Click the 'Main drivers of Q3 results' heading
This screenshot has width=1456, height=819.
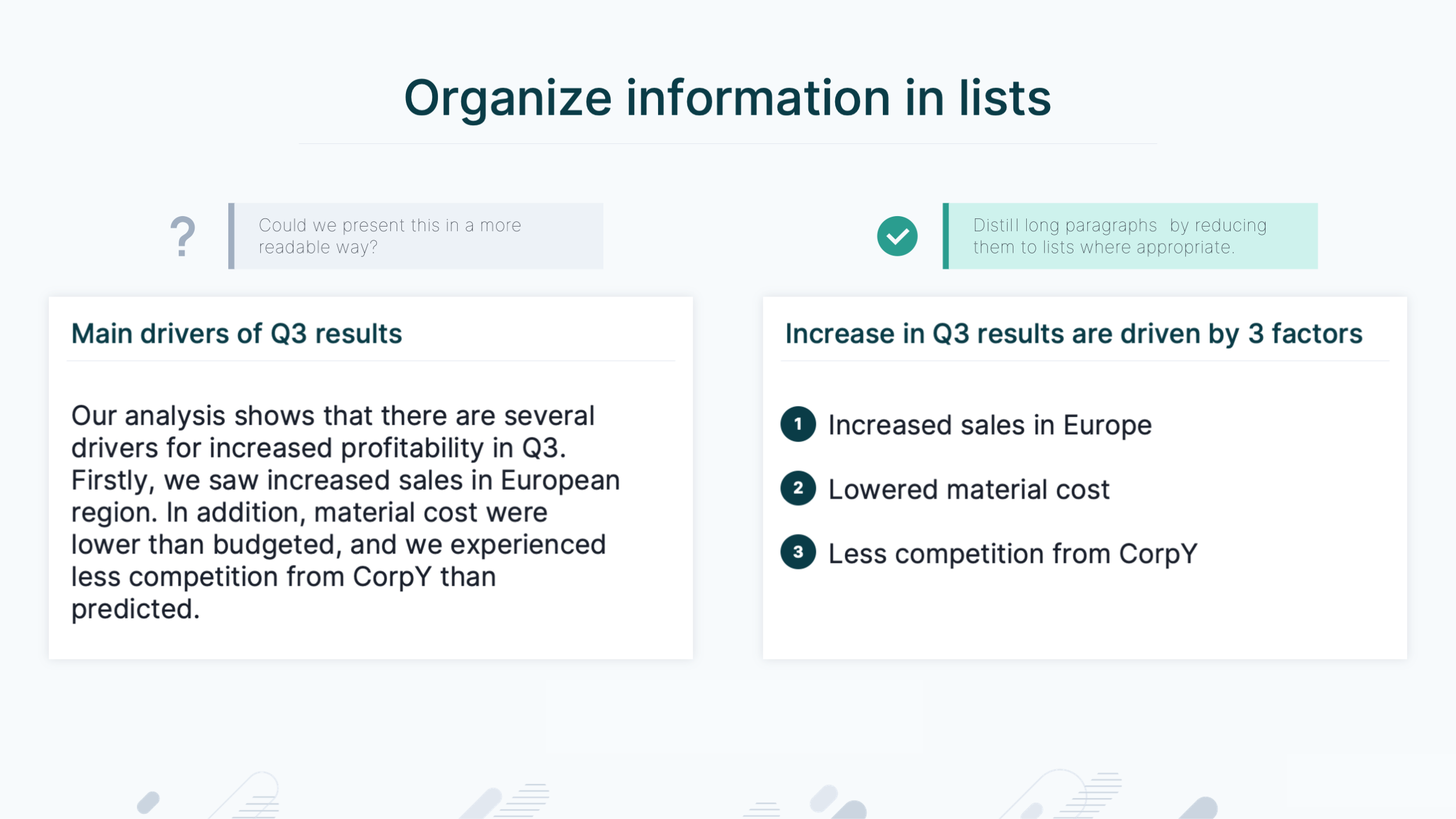[x=236, y=333]
